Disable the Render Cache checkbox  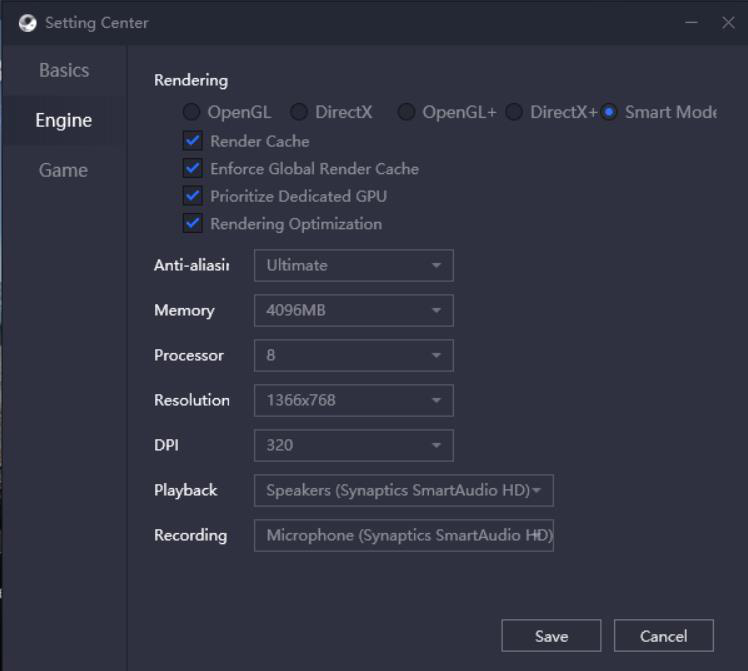coord(193,141)
